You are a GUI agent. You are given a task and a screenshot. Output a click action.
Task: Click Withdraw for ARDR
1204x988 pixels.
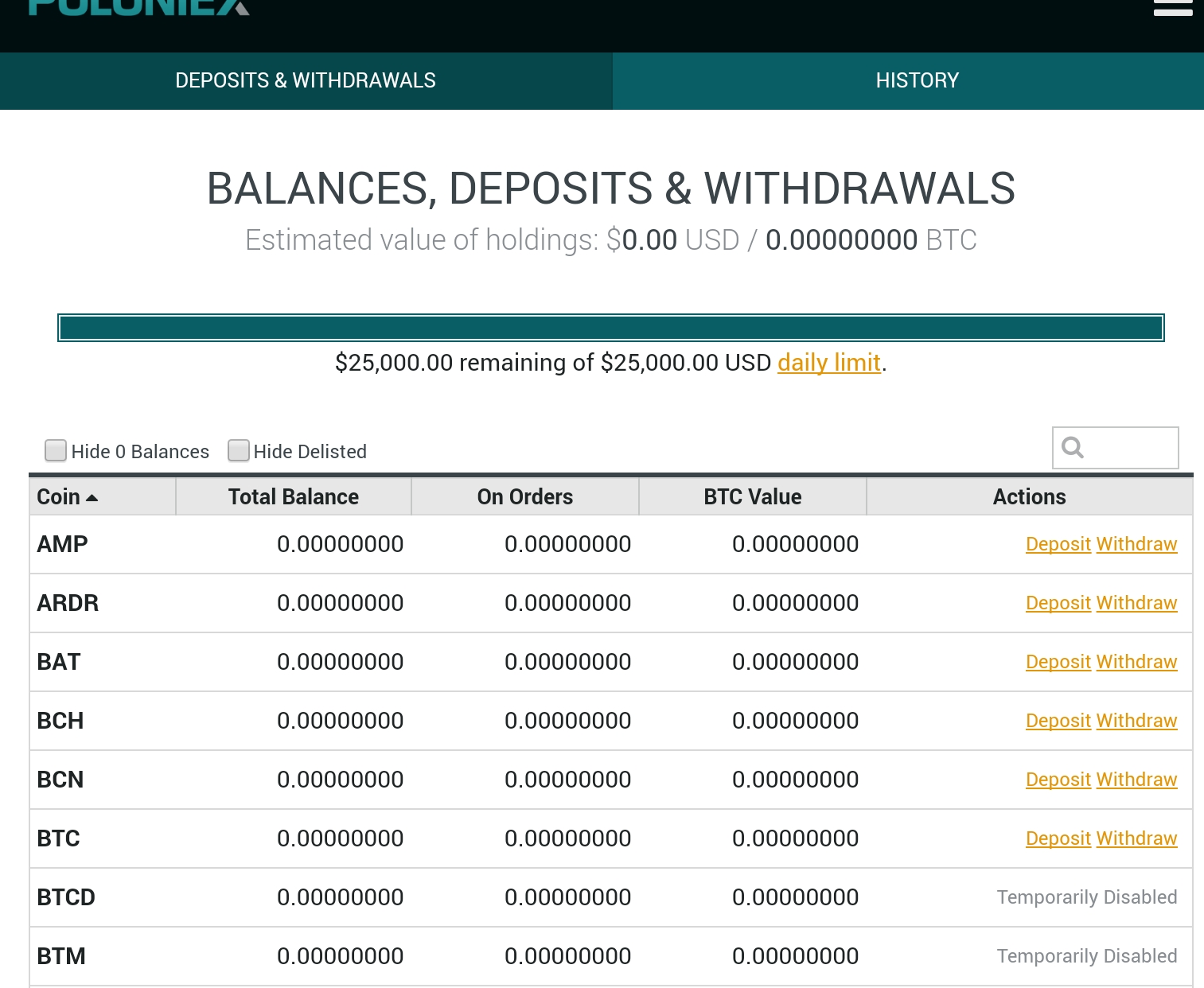click(x=1136, y=603)
